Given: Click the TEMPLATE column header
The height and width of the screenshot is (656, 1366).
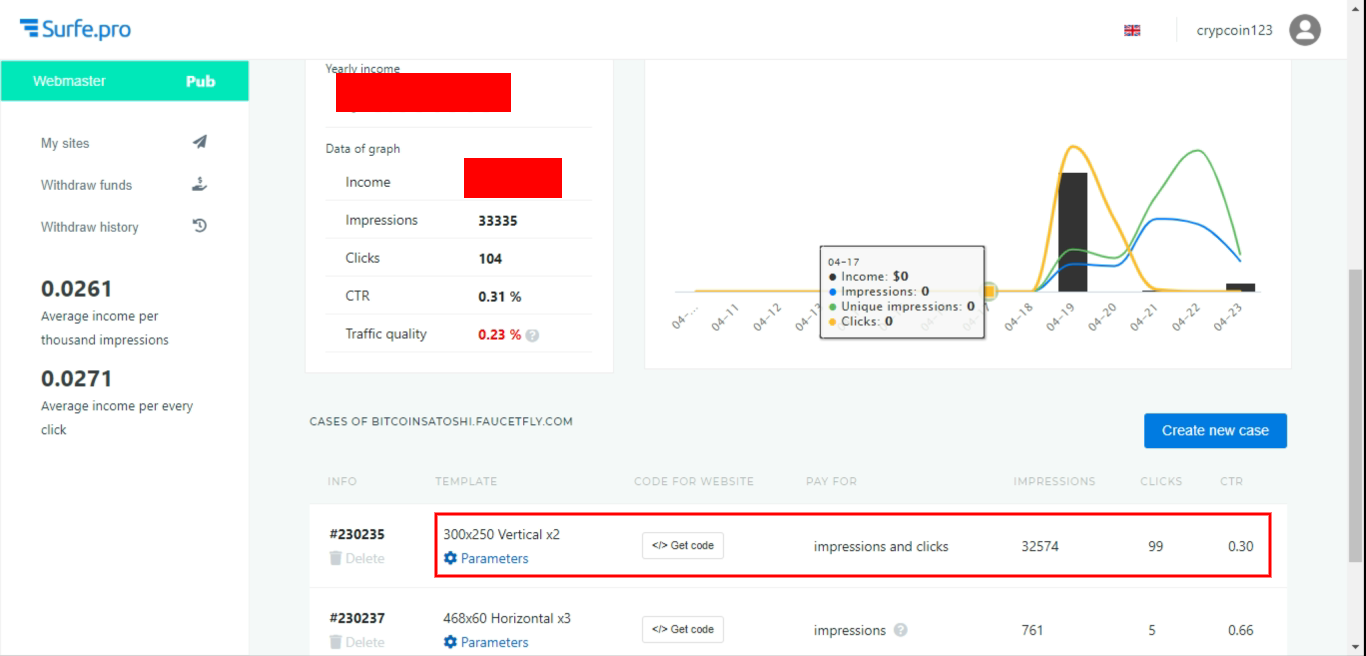Looking at the screenshot, I should coord(466,482).
